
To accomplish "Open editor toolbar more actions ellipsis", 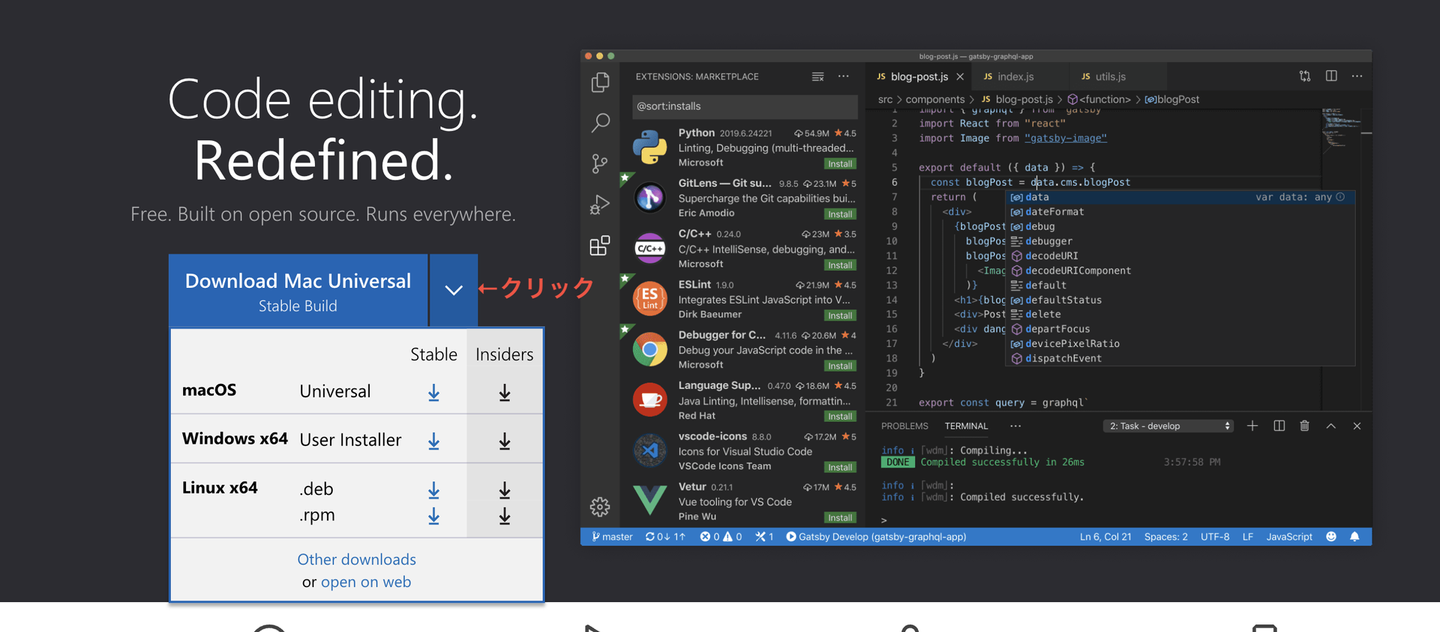I will (x=1356, y=76).
